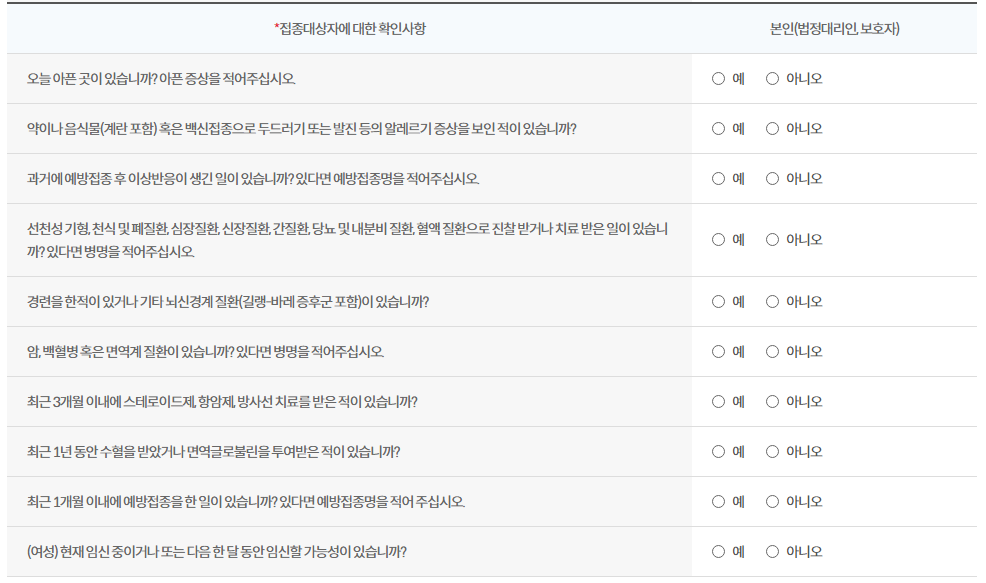Image resolution: width=986 pixels, height=583 pixels.
Task: Click the question text 최근 1개월 이내에 예방접종
Action: (246, 501)
